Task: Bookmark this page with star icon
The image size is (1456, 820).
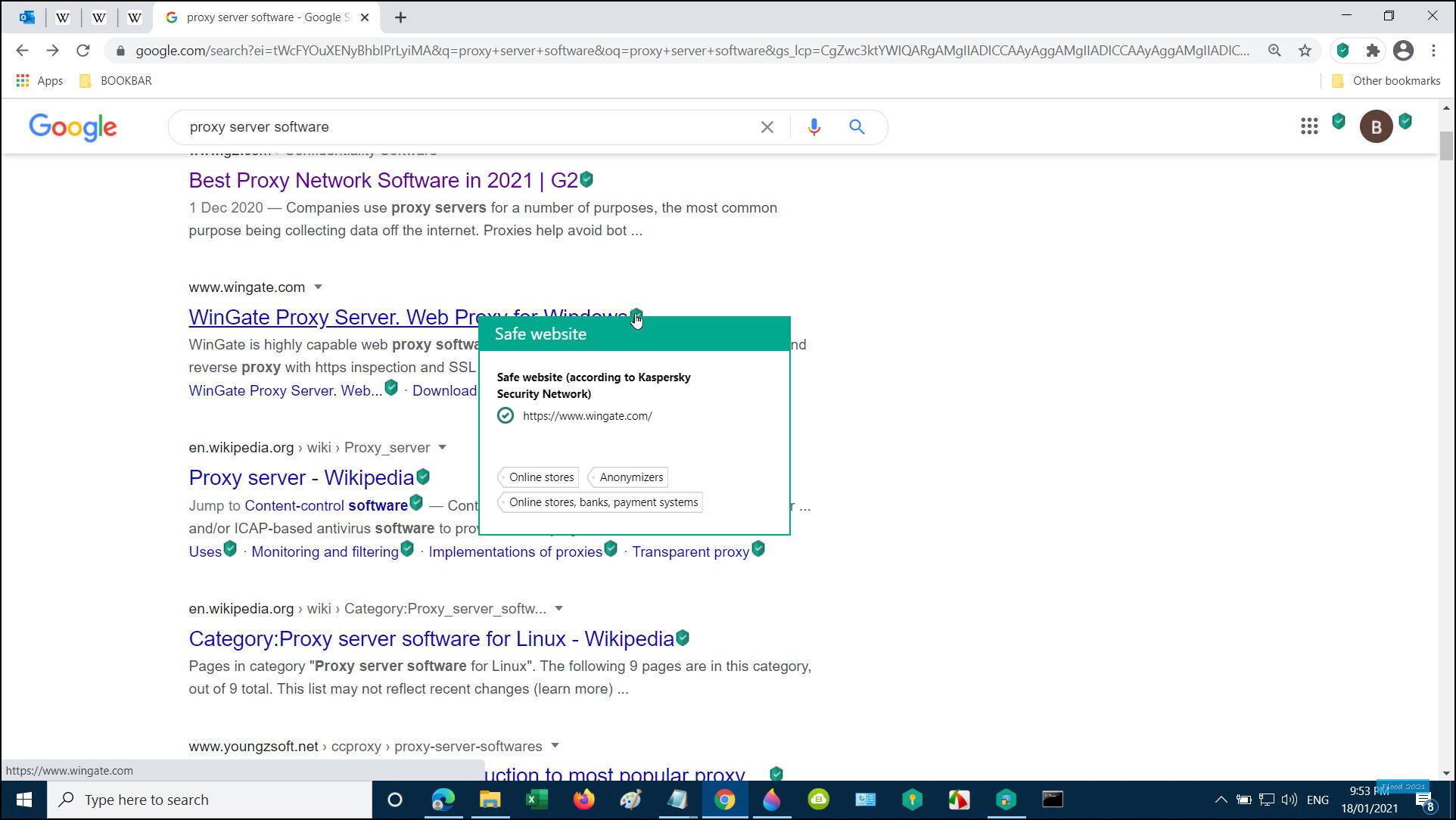Action: [1305, 51]
